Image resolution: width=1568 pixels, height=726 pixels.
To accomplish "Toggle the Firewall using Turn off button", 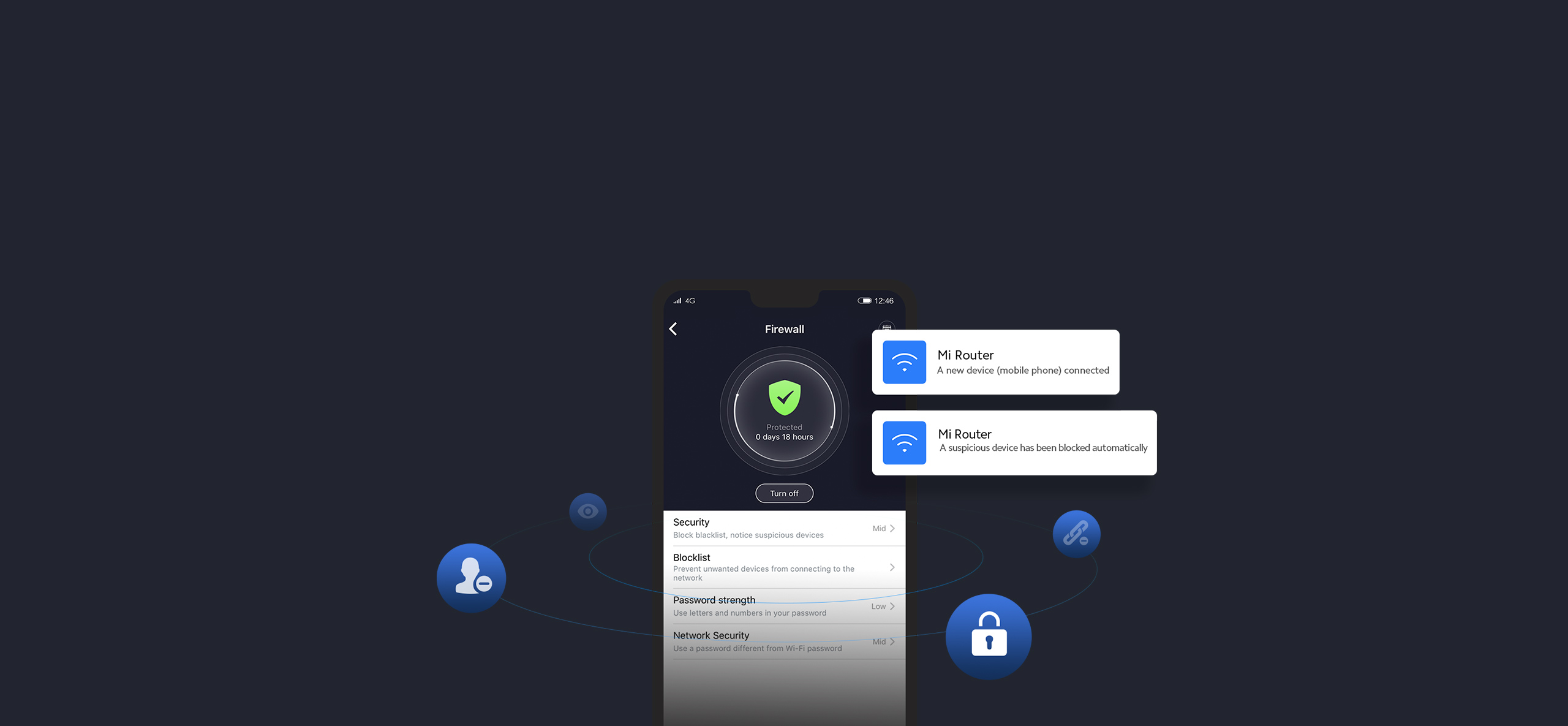I will point(784,493).
